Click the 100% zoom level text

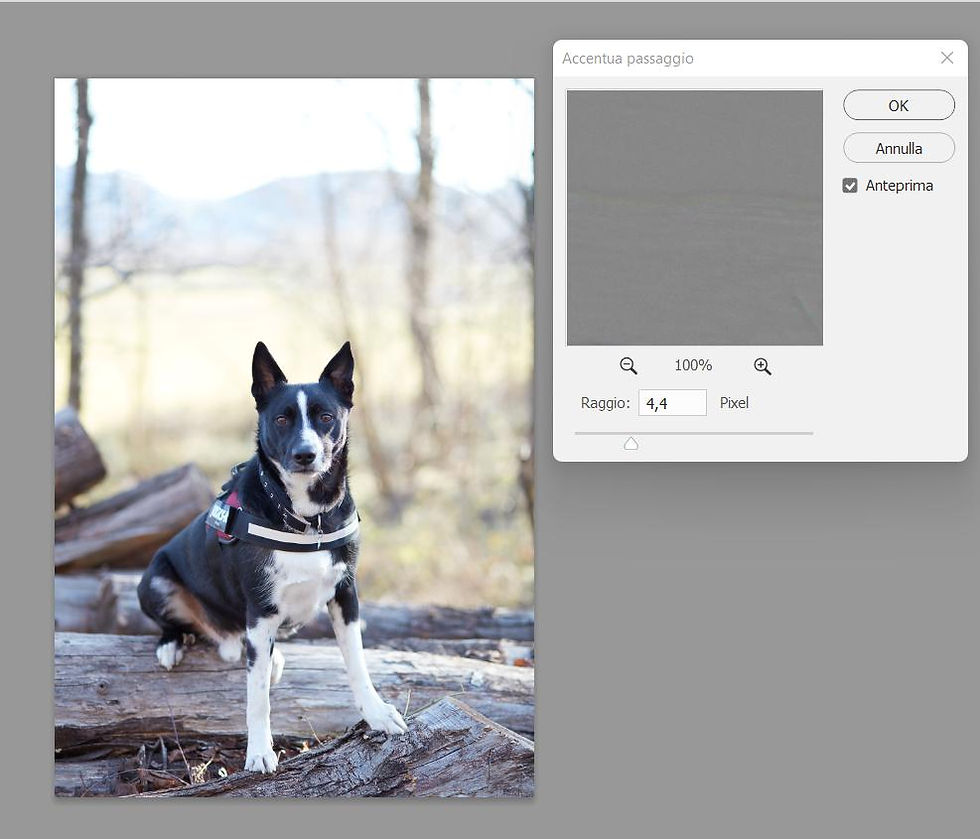(x=693, y=365)
